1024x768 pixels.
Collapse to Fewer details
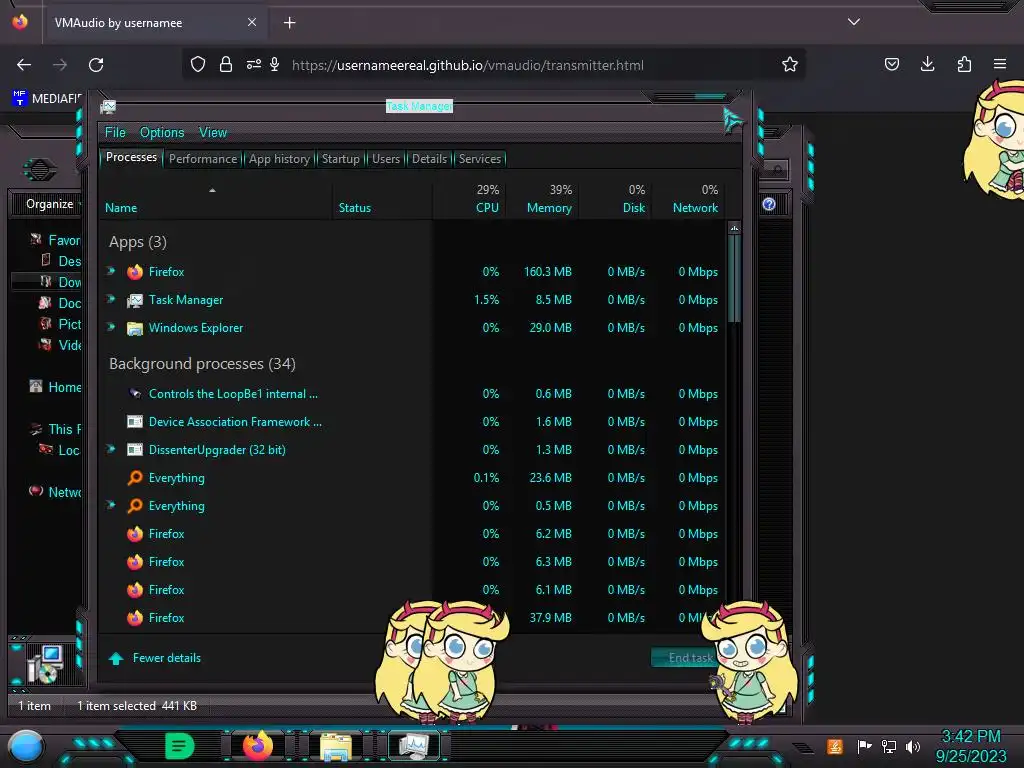(155, 658)
